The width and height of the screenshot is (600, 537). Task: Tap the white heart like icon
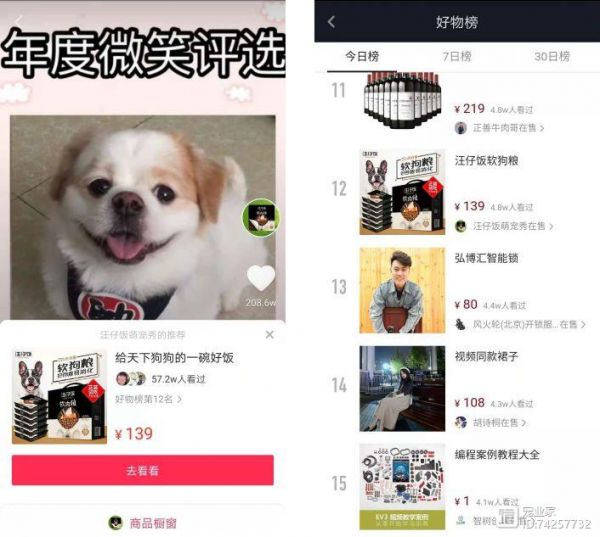click(x=261, y=277)
